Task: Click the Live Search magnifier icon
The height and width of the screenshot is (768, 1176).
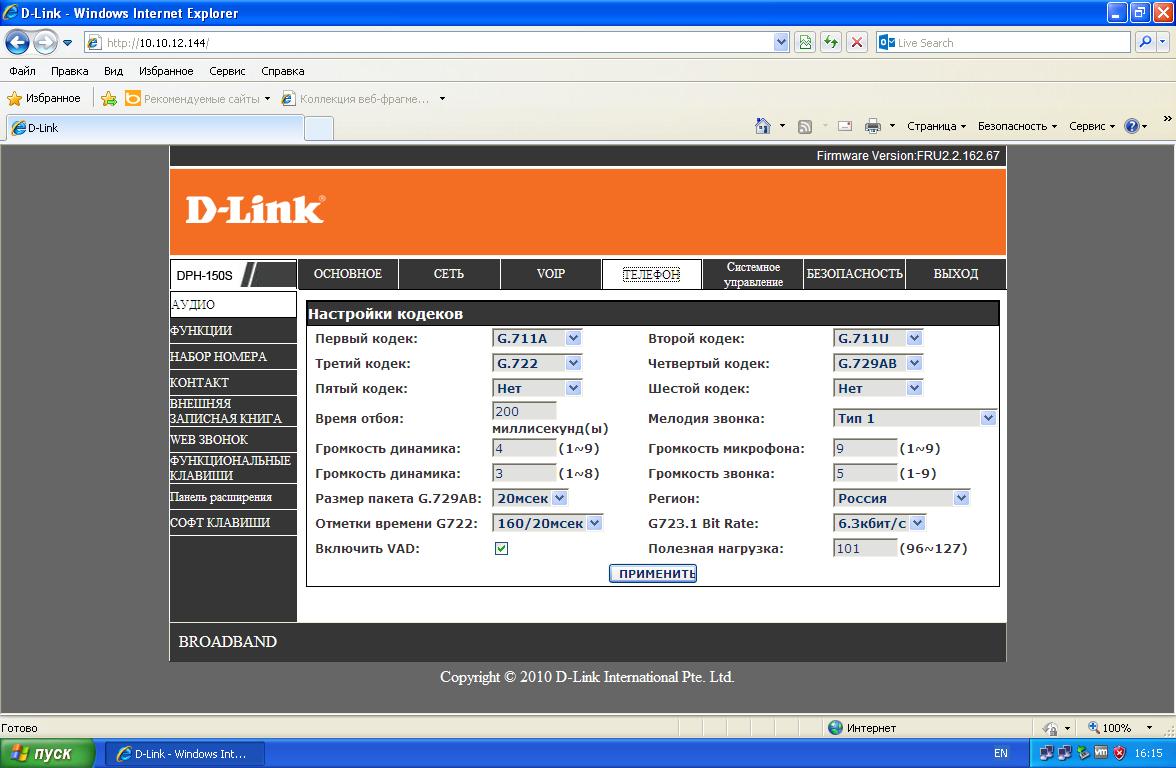Action: 1145,43
